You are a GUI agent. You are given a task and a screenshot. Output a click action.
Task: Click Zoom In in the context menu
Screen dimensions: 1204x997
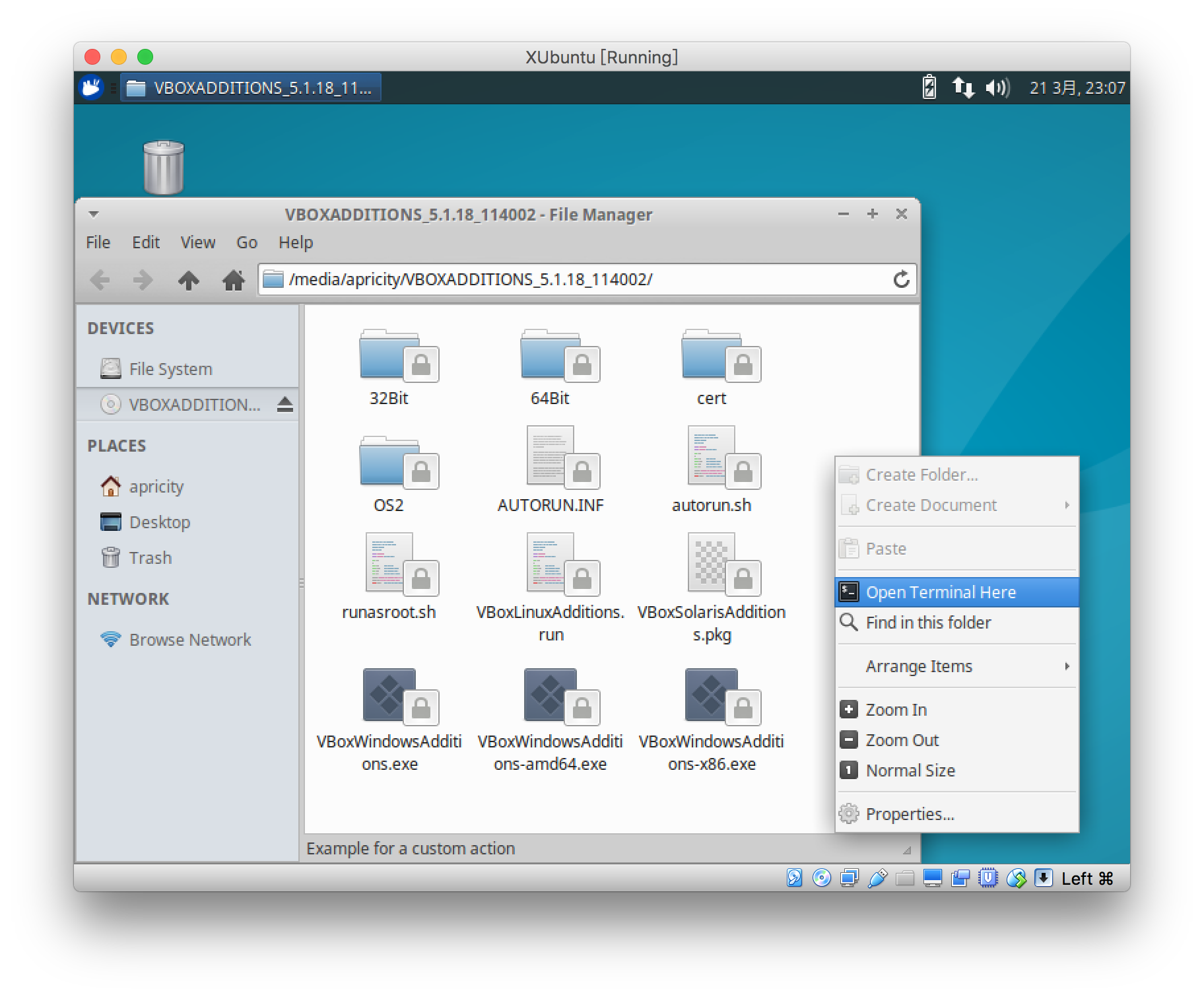(896, 710)
